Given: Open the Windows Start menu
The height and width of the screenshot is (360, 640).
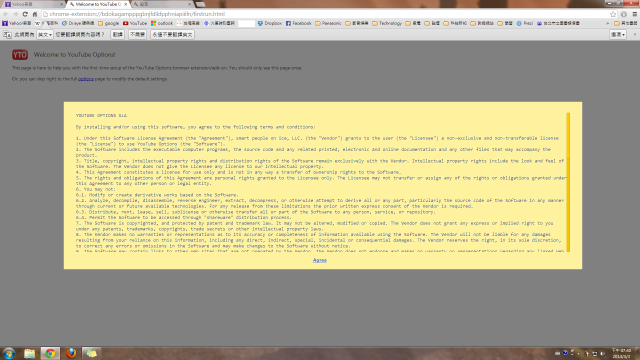Looking at the screenshot, I should pos(9,353).
